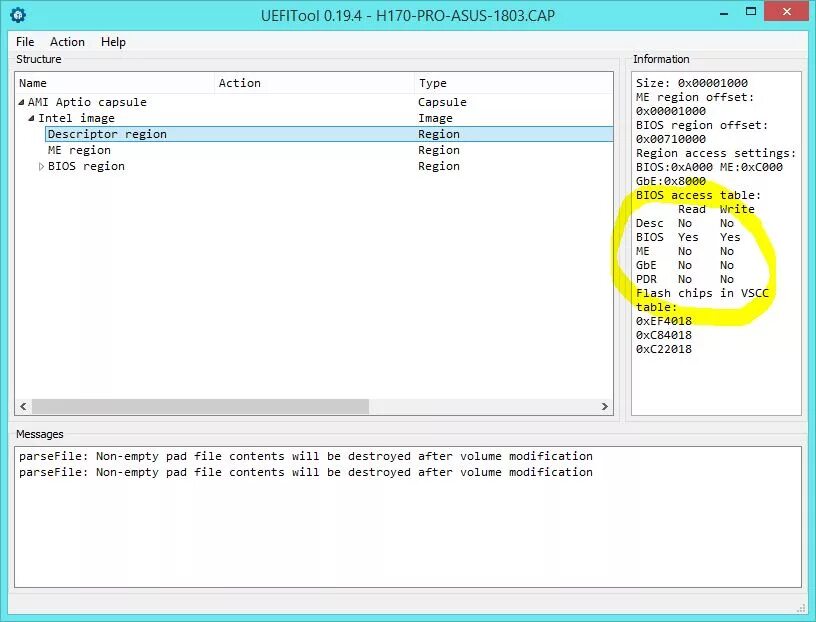Click the UEFITool gear app icon
Viewport: 816px width, 622px height.
tap(18, 15)
